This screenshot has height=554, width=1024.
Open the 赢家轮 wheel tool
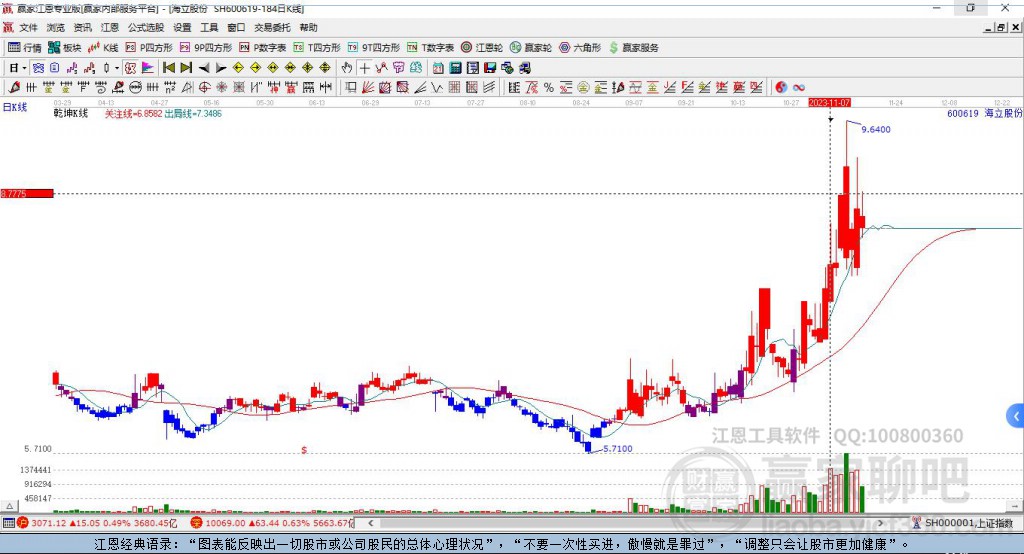click(x=530, y=48)
